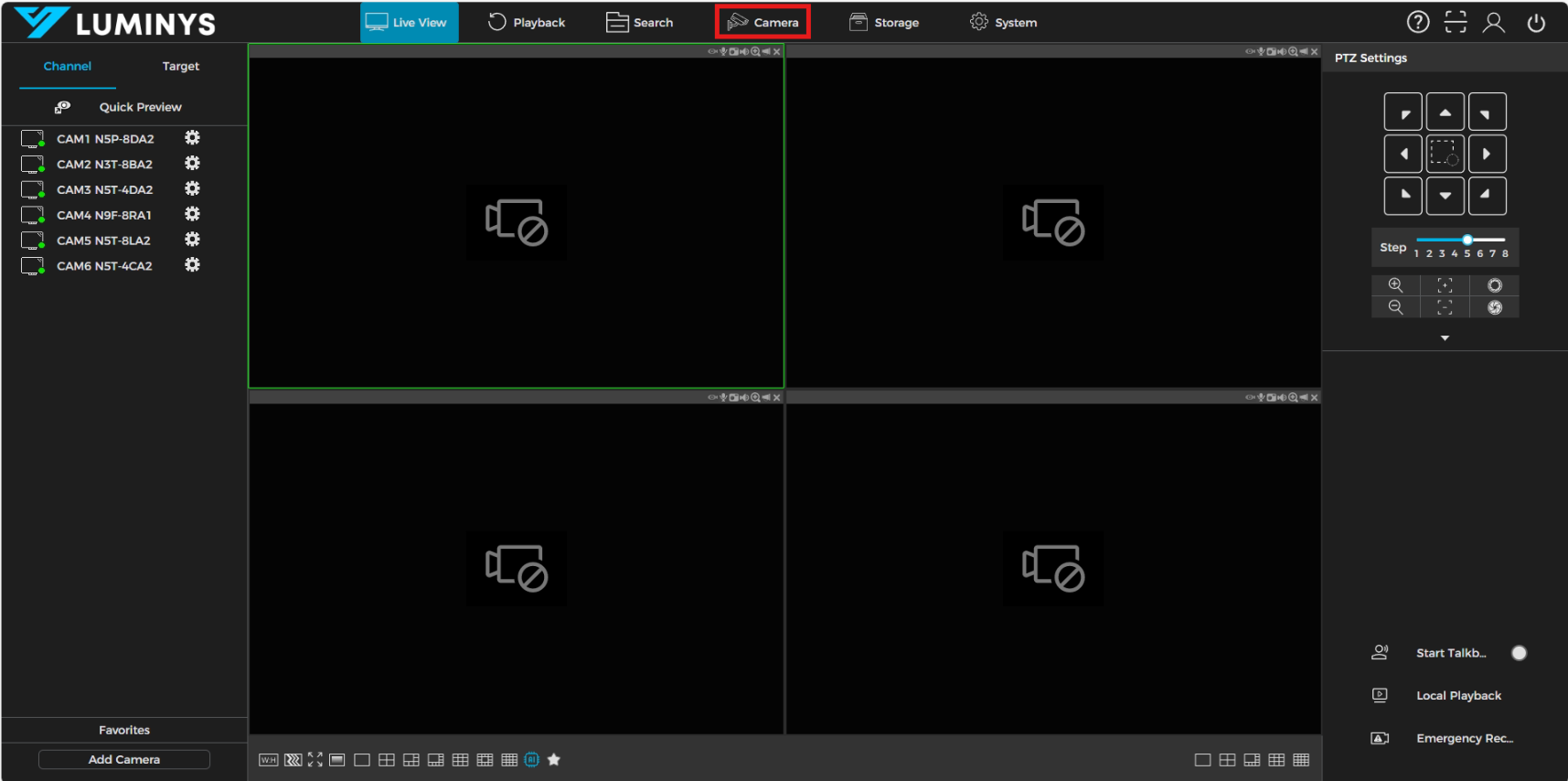This screenshot has height=781, width=1568.
Task: Open Local Playback
Action: coord(1458,696)
